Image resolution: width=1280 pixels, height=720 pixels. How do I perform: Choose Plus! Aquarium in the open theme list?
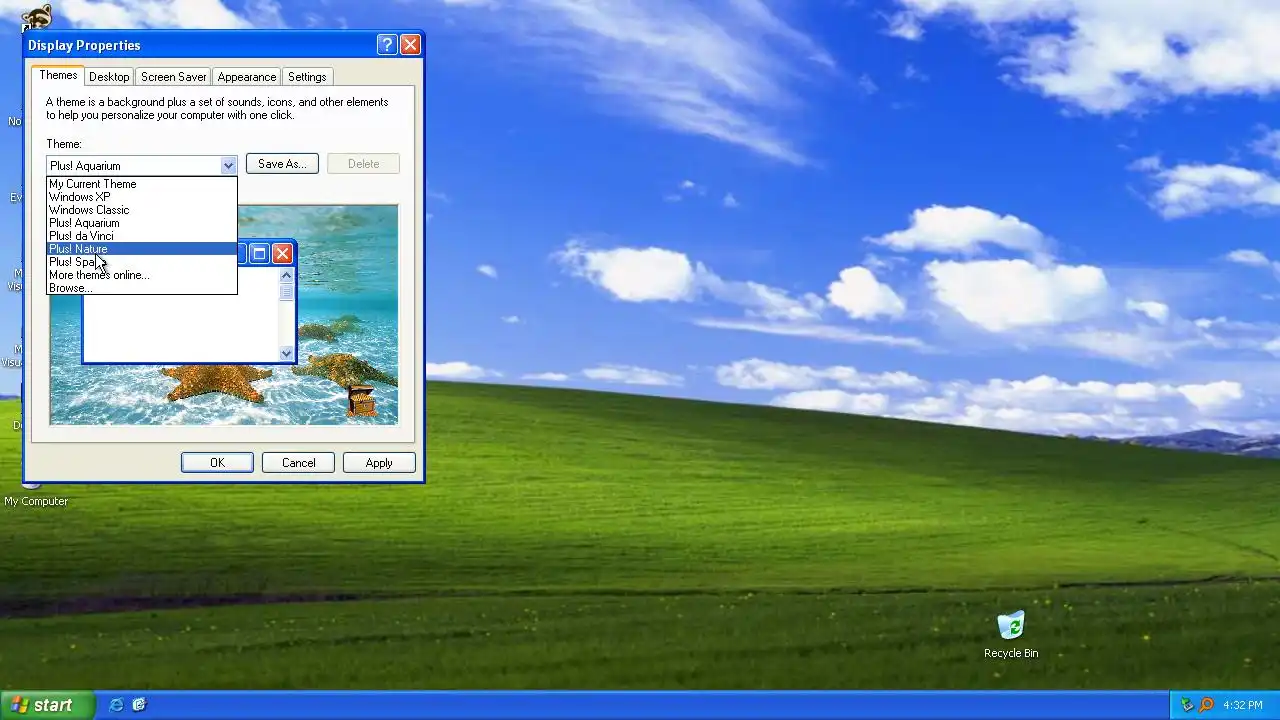click(x=142, y=223)
